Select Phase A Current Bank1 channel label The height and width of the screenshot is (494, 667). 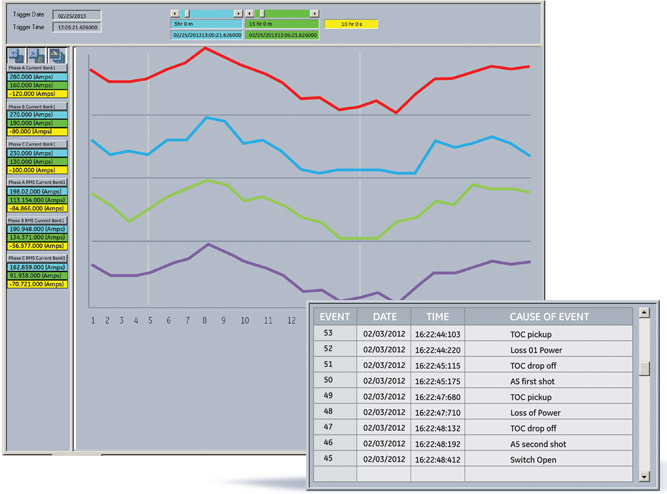38,68
